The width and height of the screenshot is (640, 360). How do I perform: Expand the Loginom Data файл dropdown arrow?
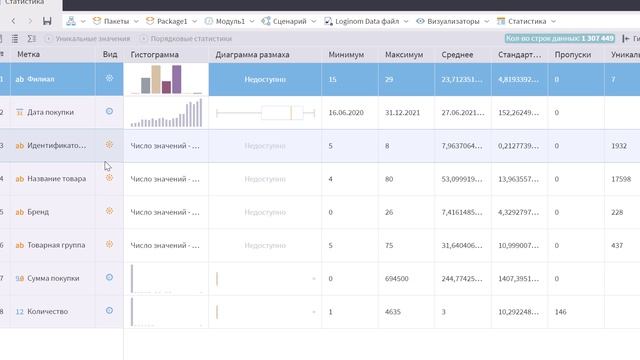[406, 21]
